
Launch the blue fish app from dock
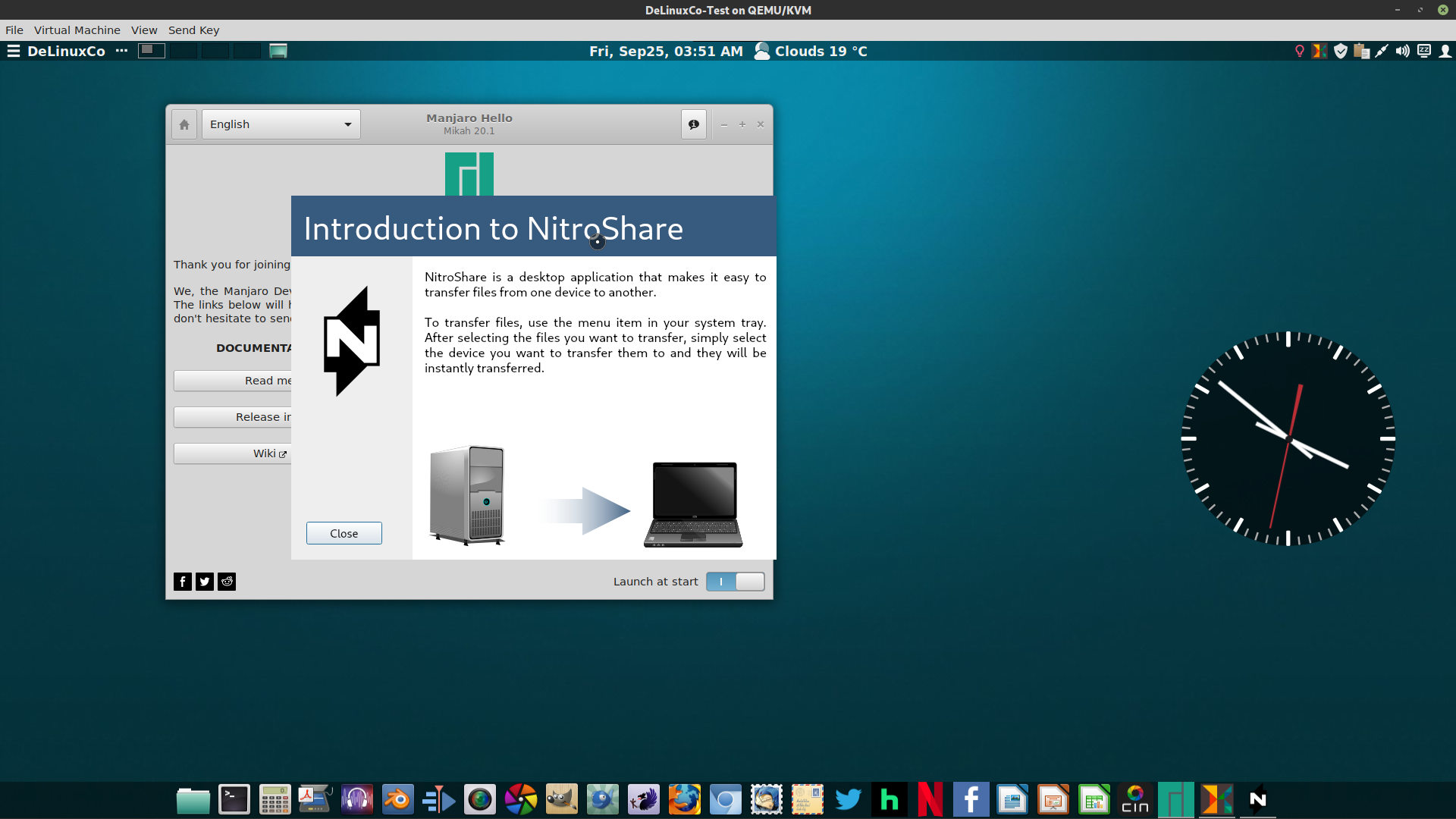coord(603,799)
